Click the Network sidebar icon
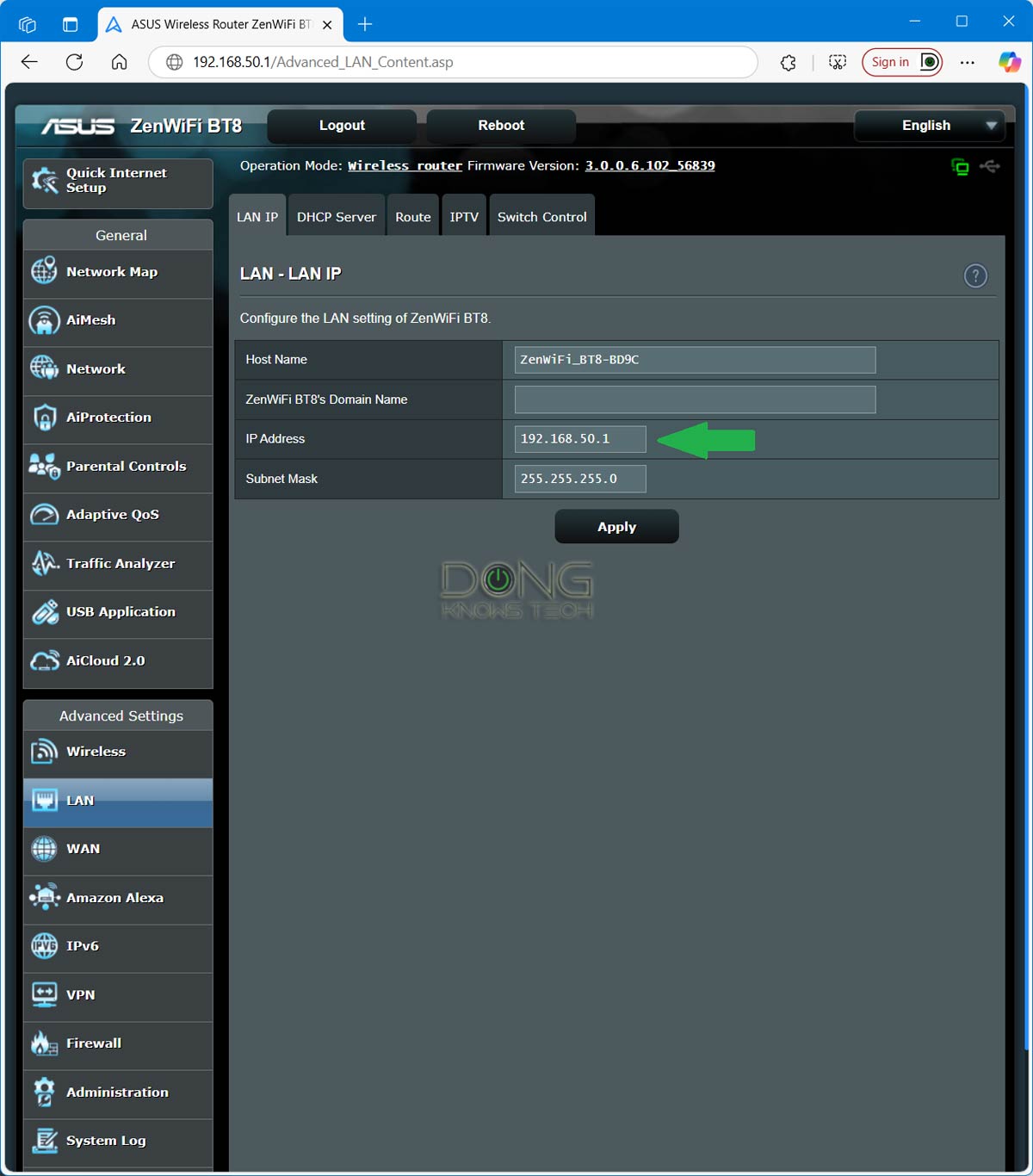 click(44, 368)
